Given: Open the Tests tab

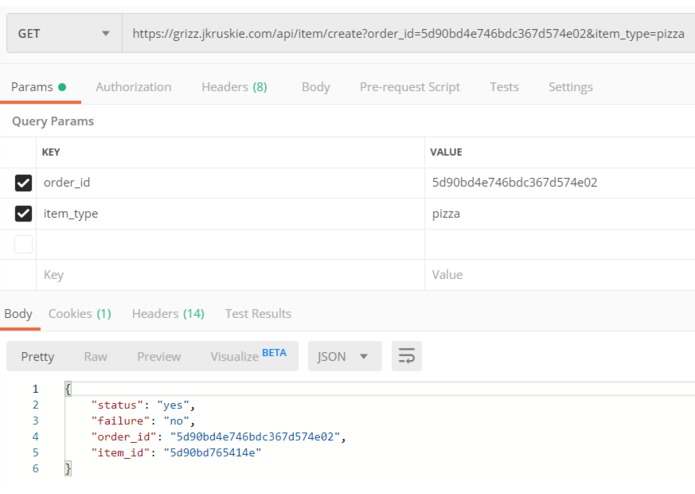Looking at the screenshot, I should (504, 87).
